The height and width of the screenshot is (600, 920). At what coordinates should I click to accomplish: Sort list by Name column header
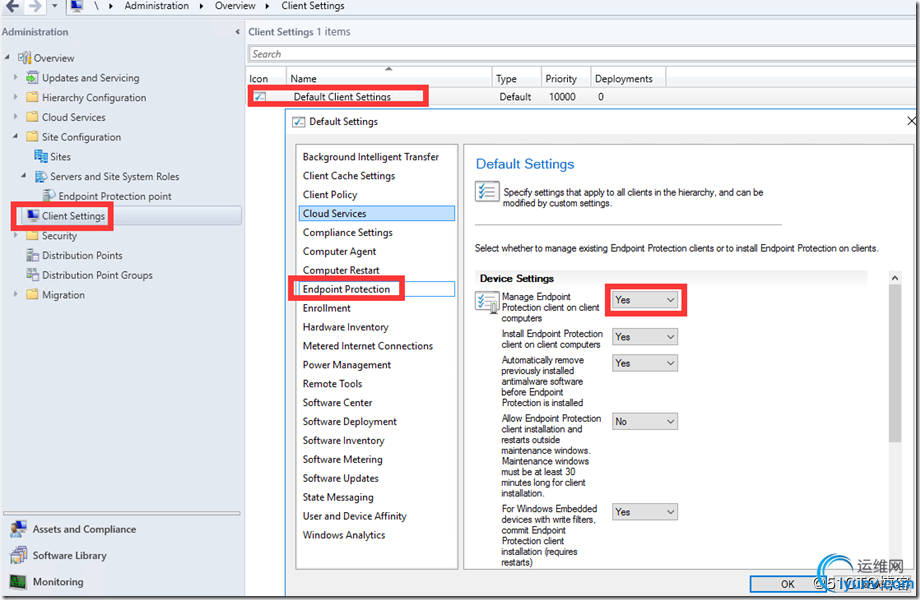coord(388,78)
